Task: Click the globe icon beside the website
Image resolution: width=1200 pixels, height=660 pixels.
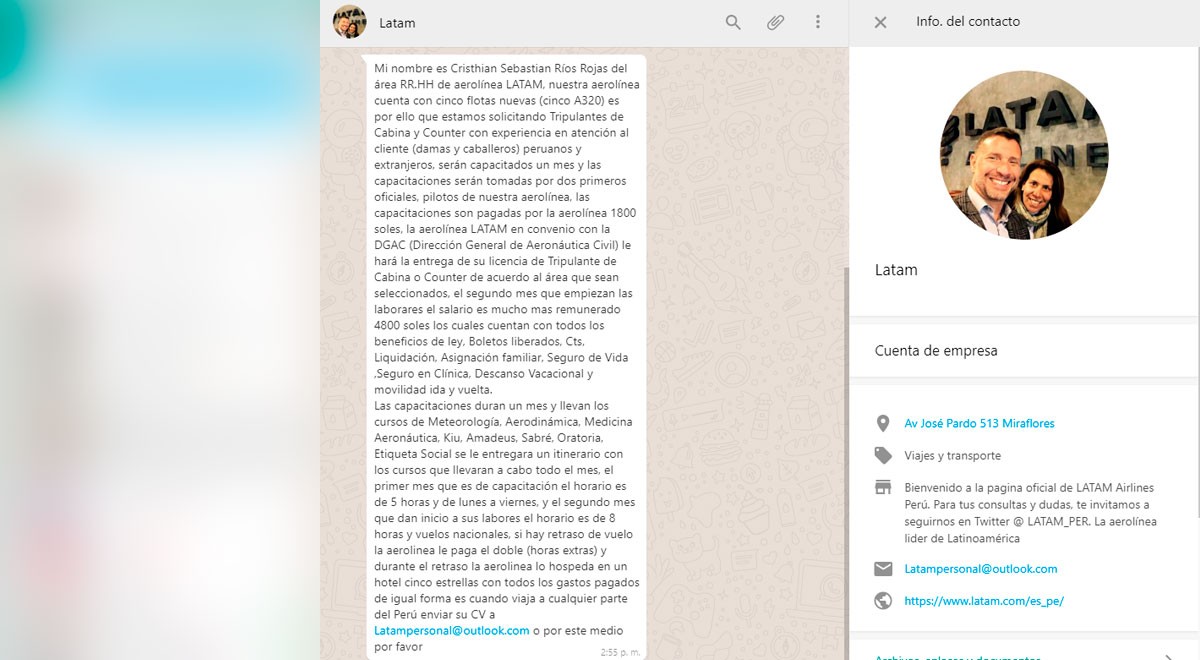Action: [x=883, y=601]
